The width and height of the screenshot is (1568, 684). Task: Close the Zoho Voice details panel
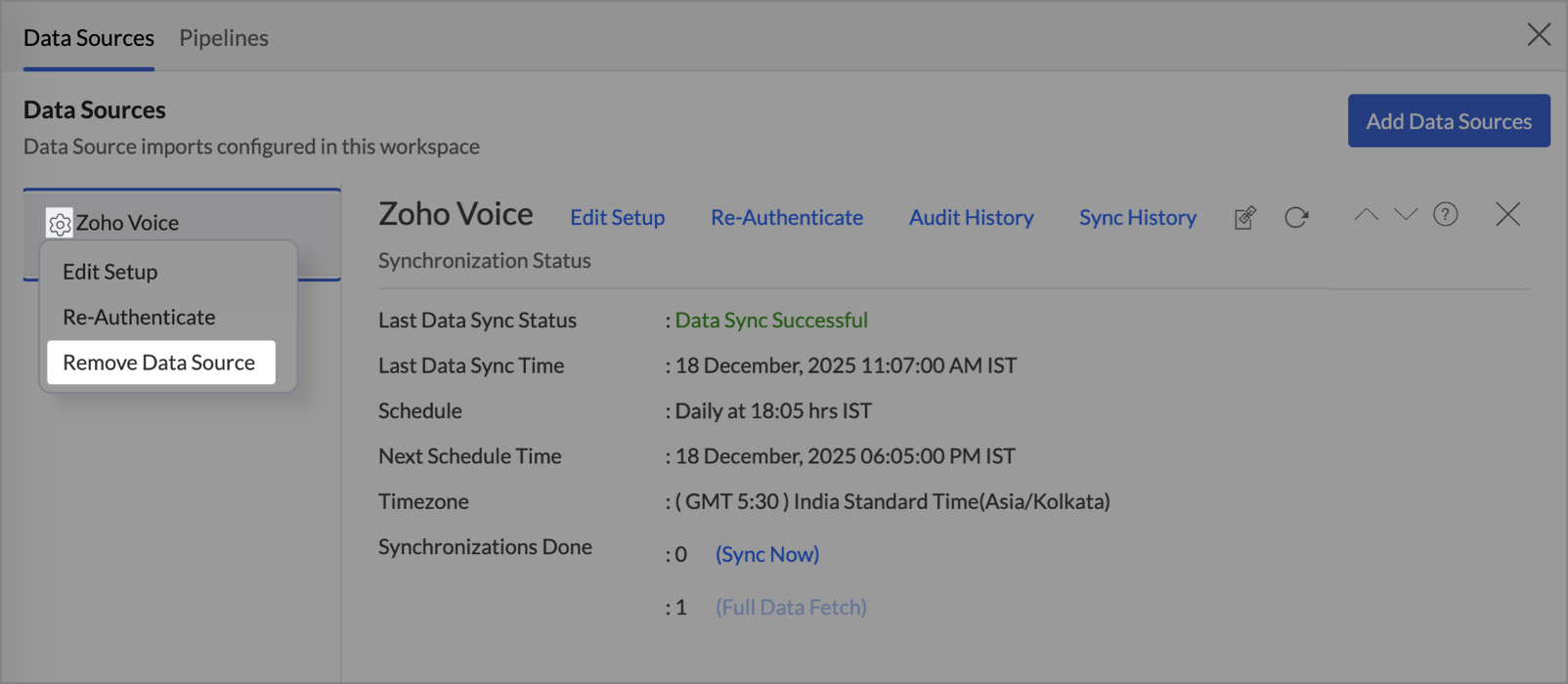coord(1507,214)
